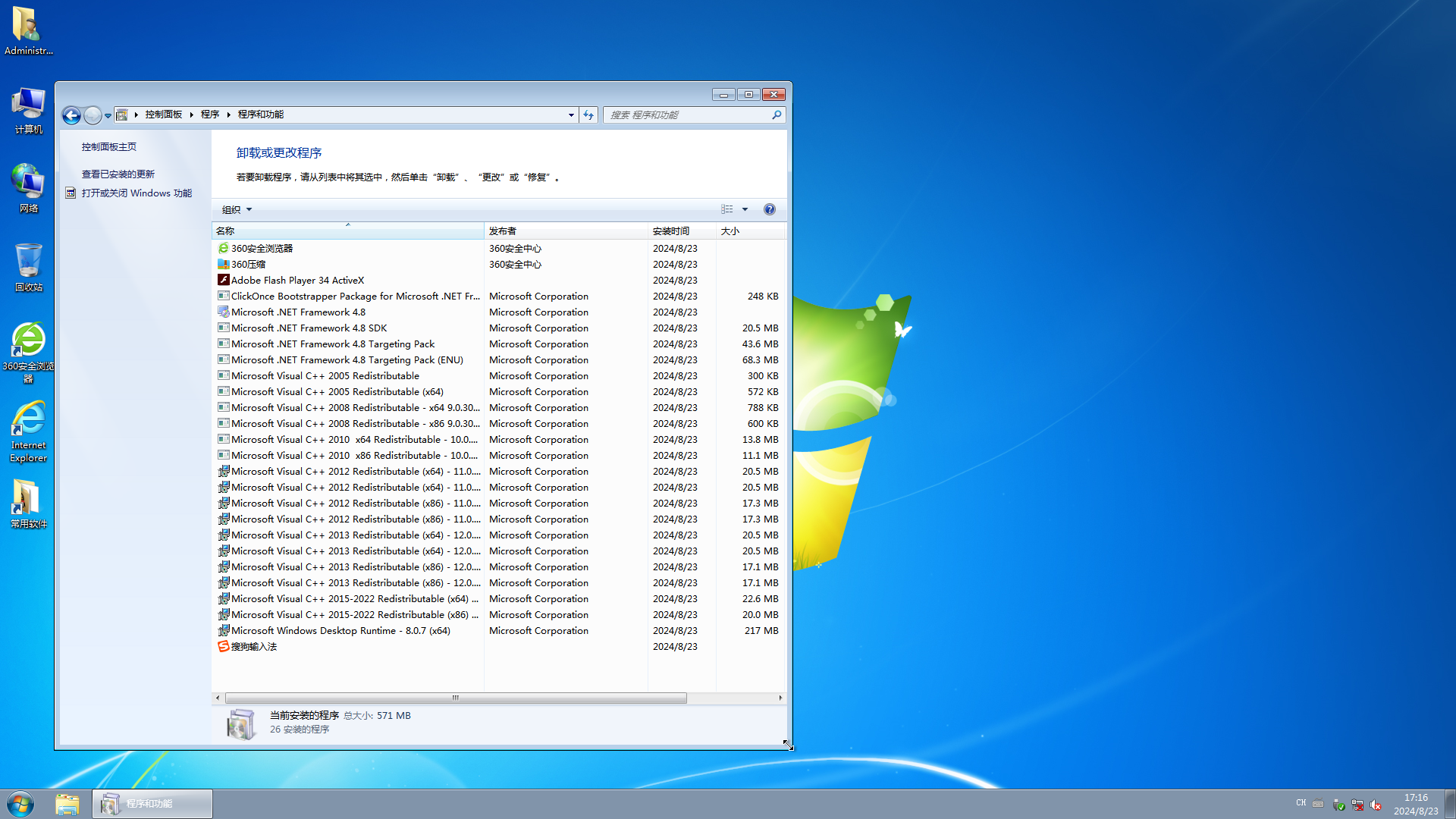Select 360安全浏览器 program icon
This screenshot has width=1456, height=819.
point(224,249)
